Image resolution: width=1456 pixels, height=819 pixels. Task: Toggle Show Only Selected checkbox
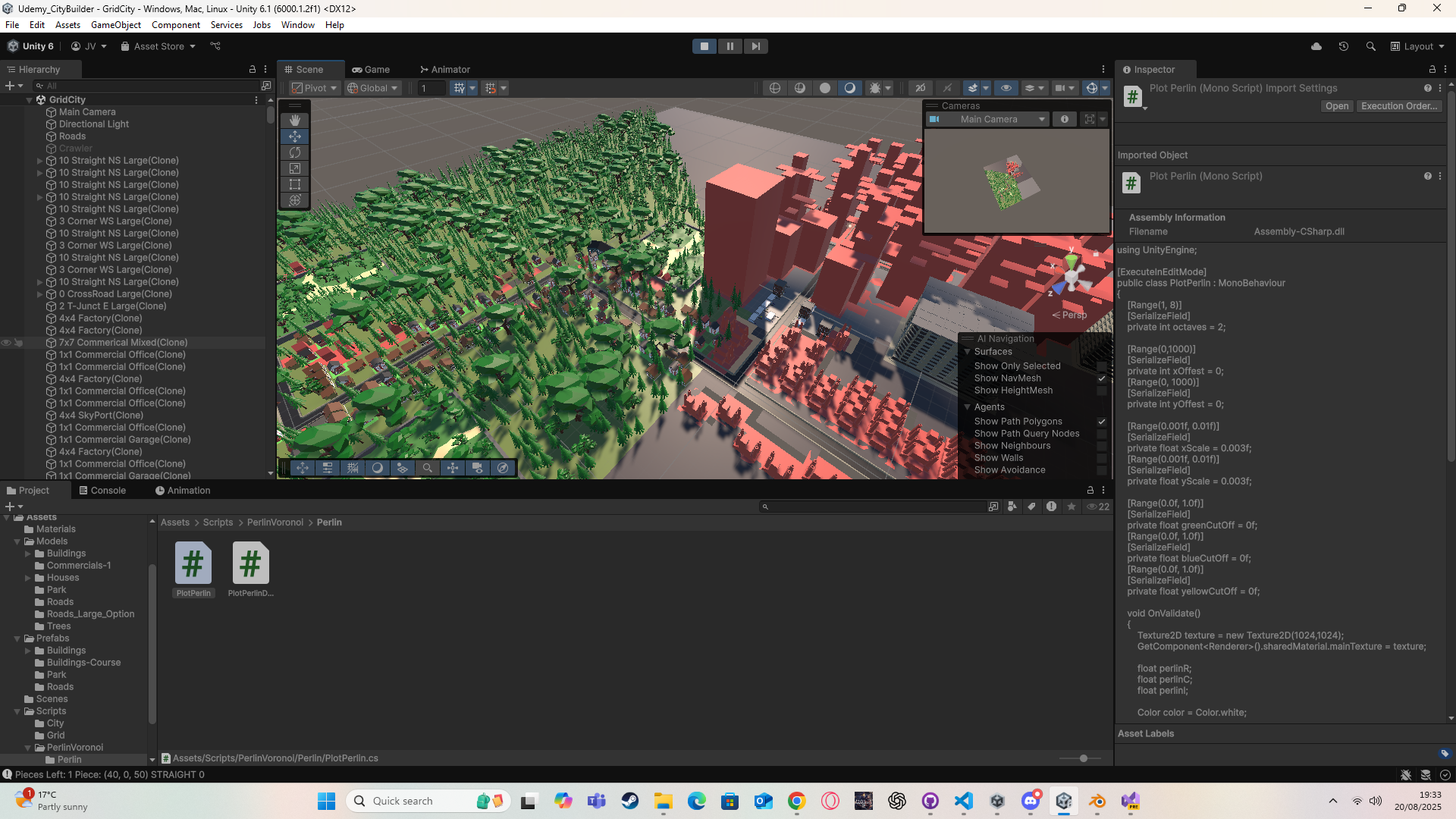[1102, 366]
